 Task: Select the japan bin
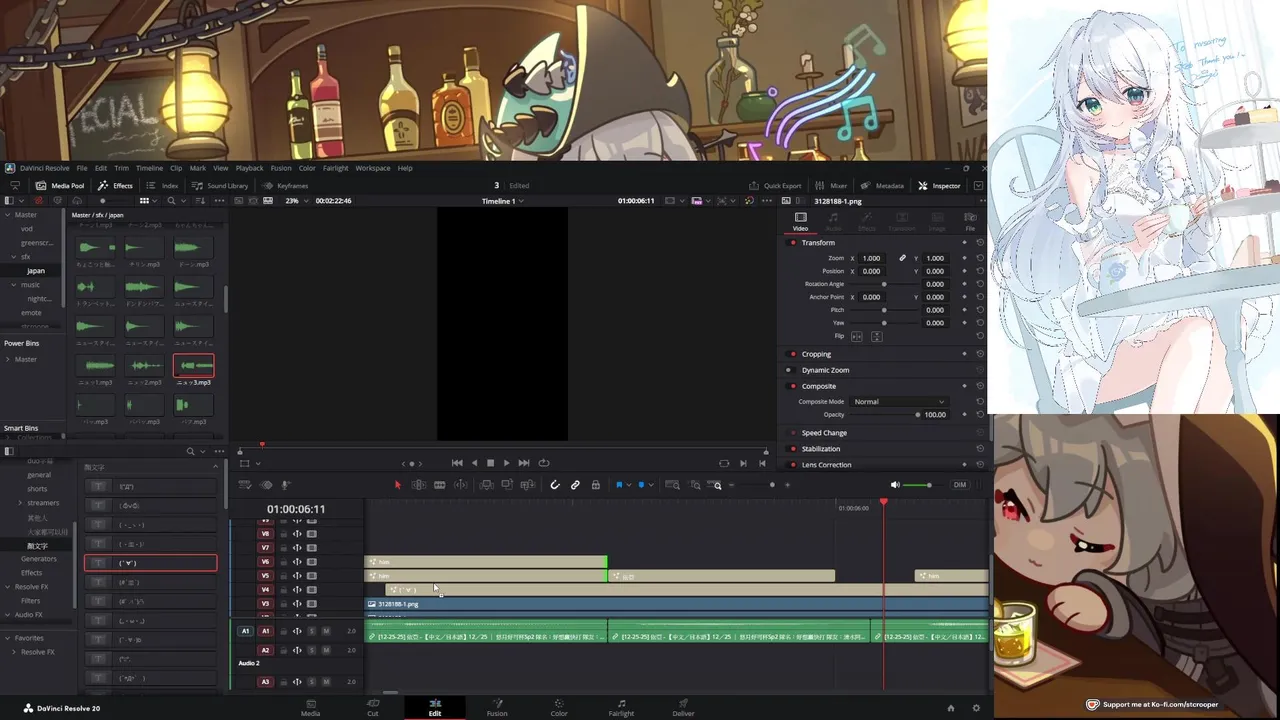pyautogui.click(x=35, y=271)
